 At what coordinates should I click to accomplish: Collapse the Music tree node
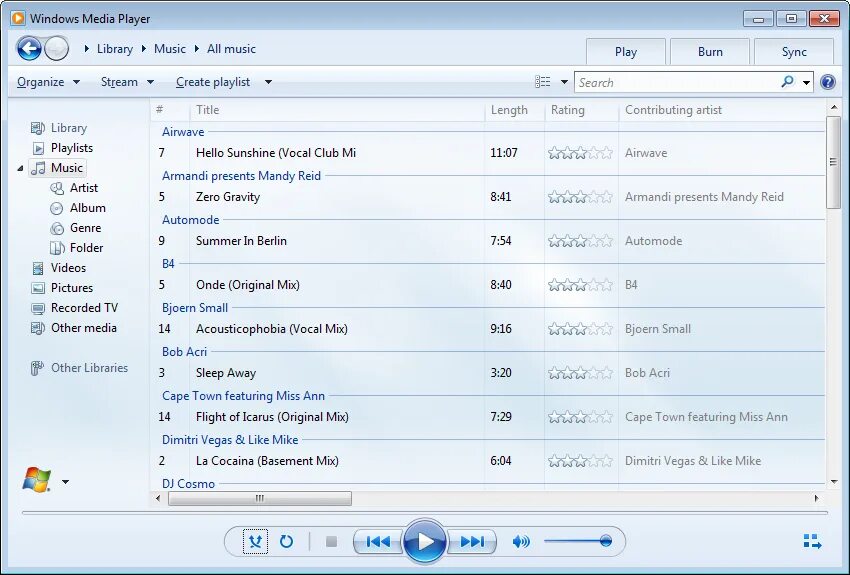[x=20, y=169]
